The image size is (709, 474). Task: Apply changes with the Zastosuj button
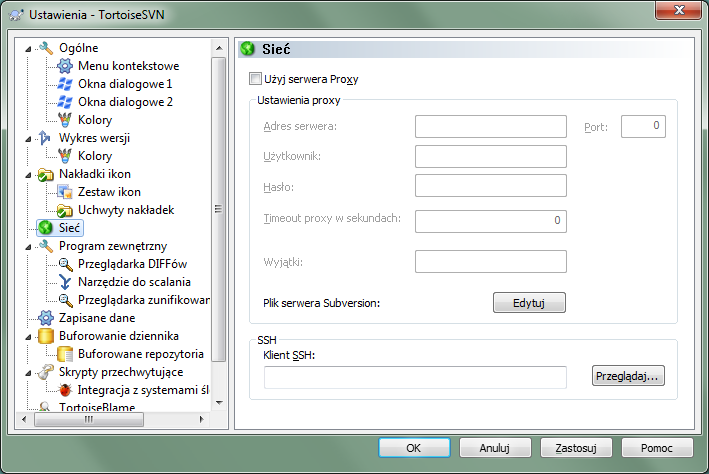(576, 448)
